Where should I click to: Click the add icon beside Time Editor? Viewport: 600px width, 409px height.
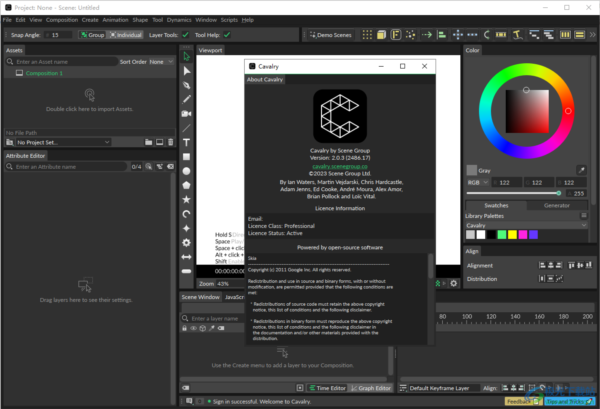[x=300, y=388]
